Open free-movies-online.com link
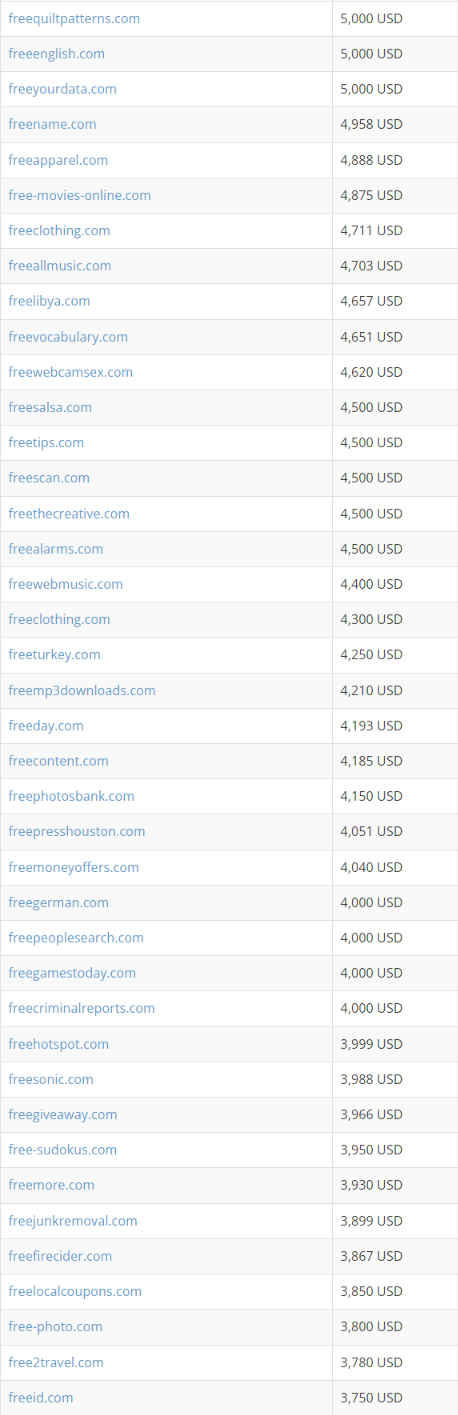The width and height of the screenshot is (458, 1415). tap(79, 195)
